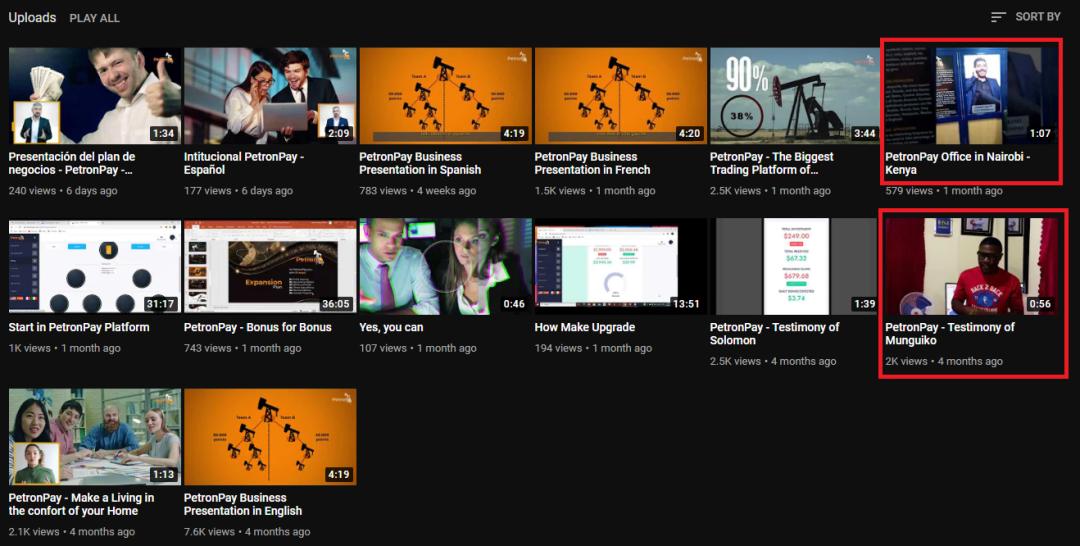Open PetronPay Office in Nairobi thumbnail

click(971, 96)
